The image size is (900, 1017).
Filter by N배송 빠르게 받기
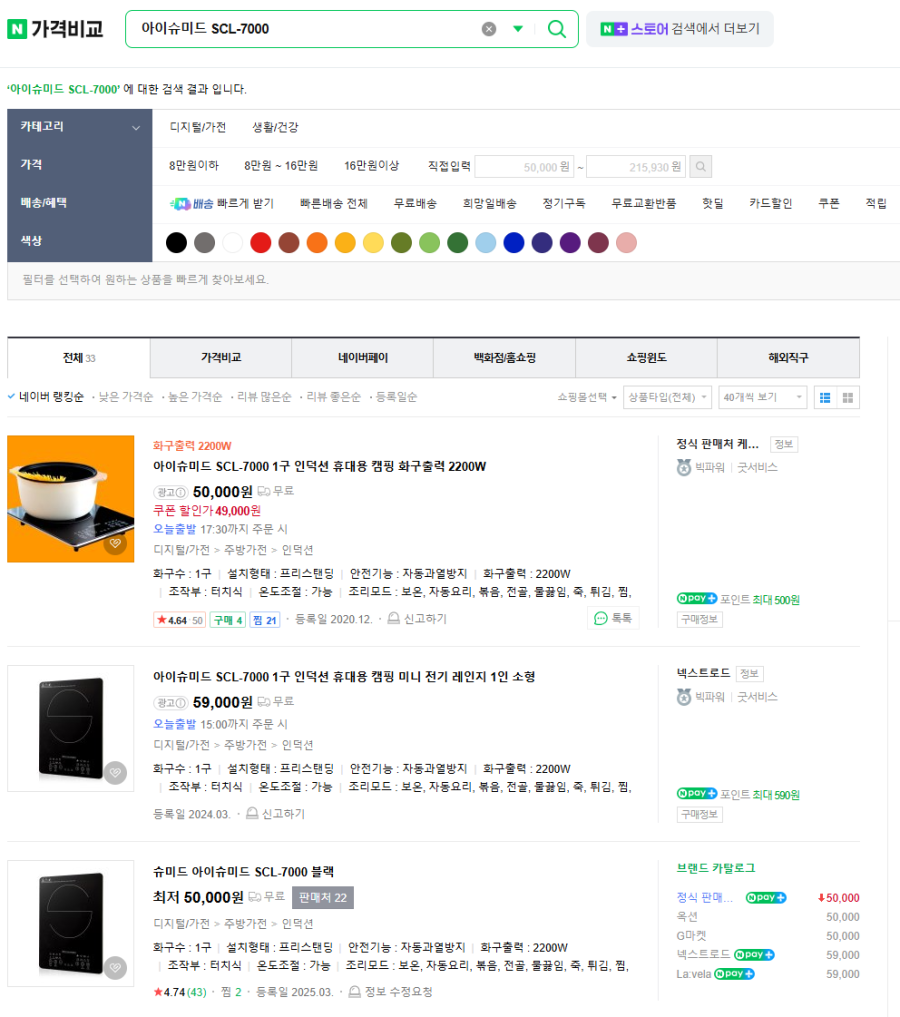[222, 204]
